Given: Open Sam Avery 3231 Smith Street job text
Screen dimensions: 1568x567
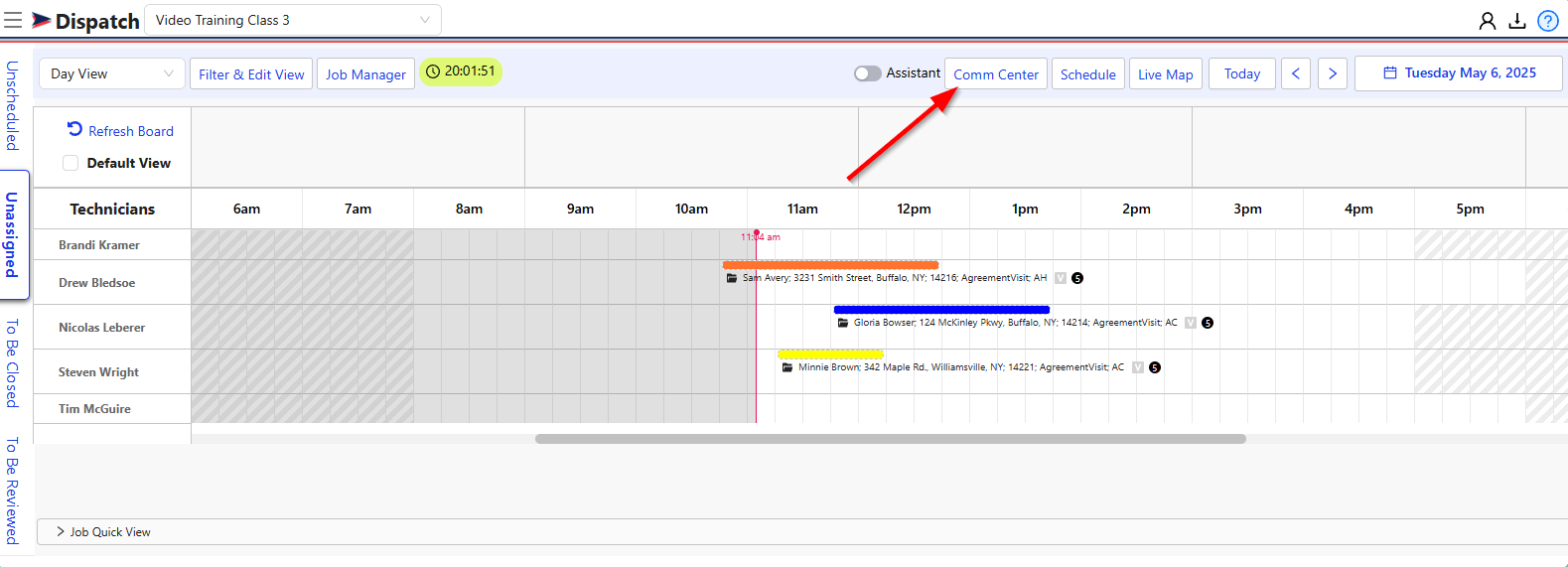Looking at the screenshot, I should point(895,278).
